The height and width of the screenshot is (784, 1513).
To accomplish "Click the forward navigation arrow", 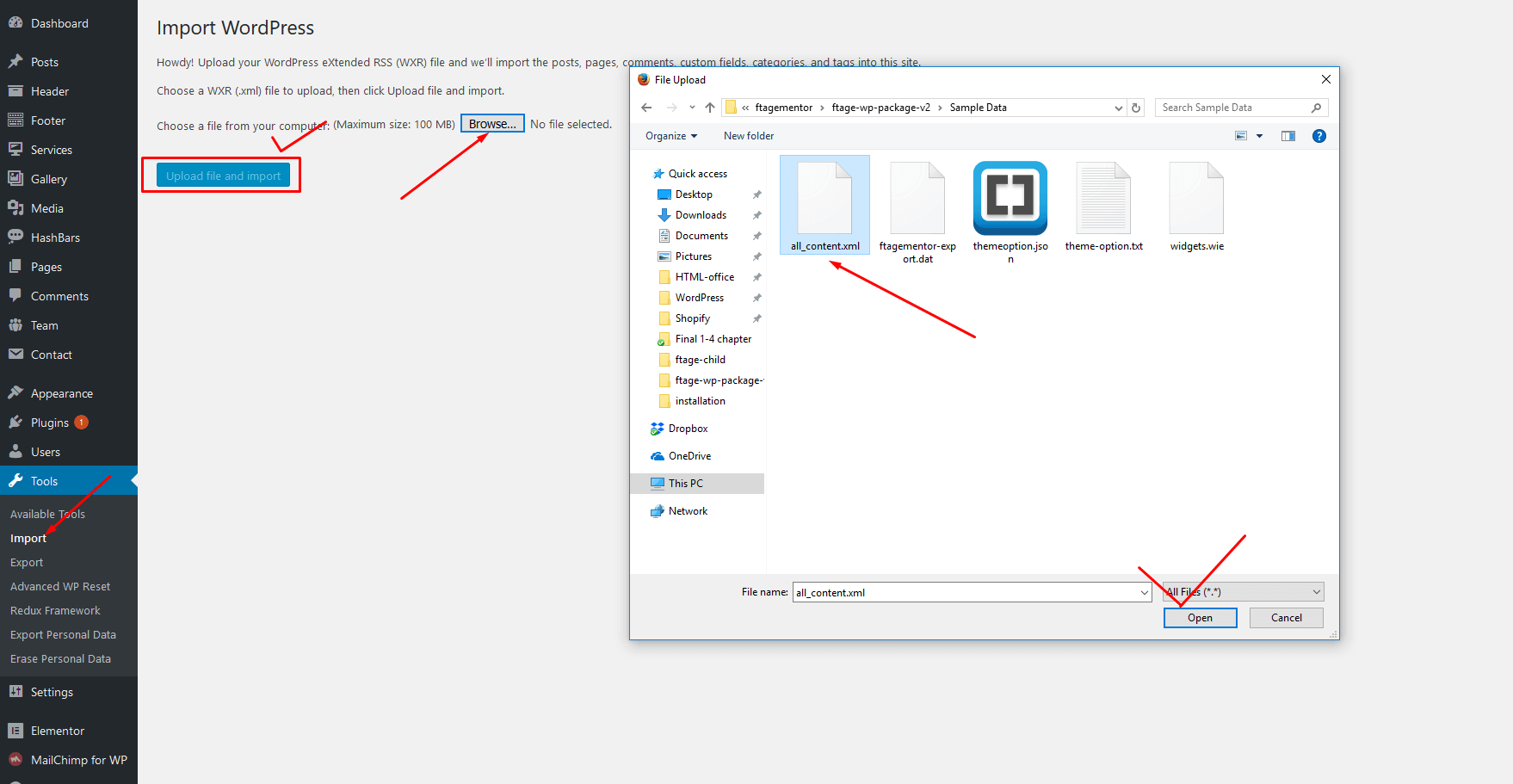I will (671, 108).
